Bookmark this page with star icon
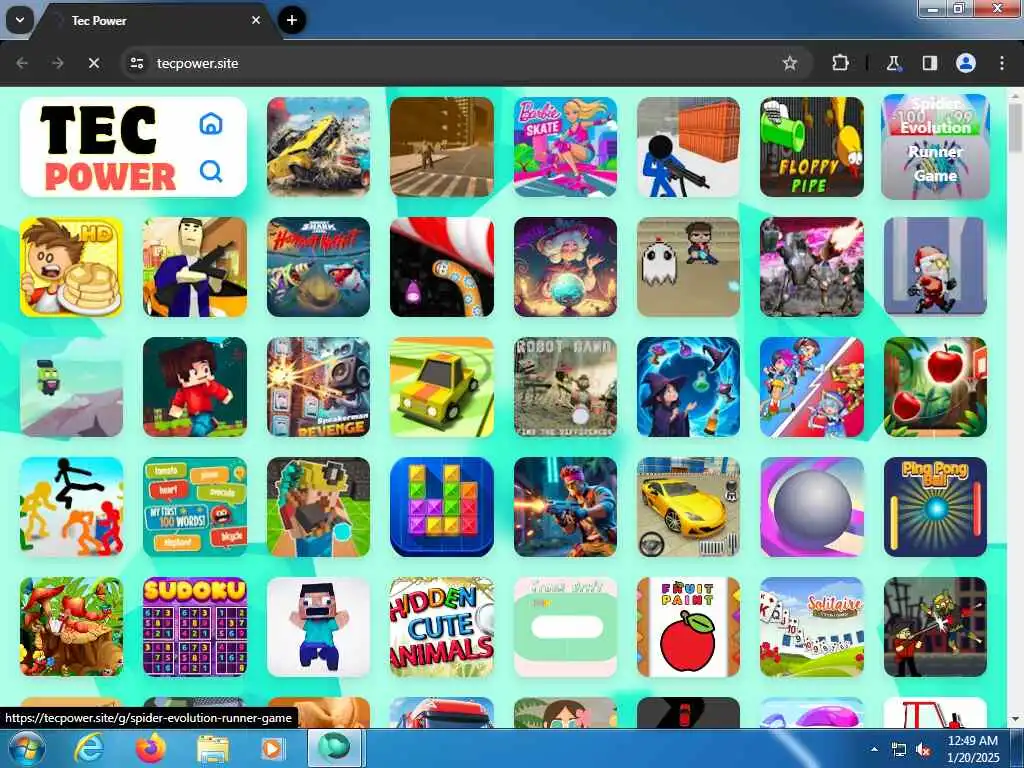Image resolution: width=1024 pixels, height=768 pixels. (x=790, y=63)
